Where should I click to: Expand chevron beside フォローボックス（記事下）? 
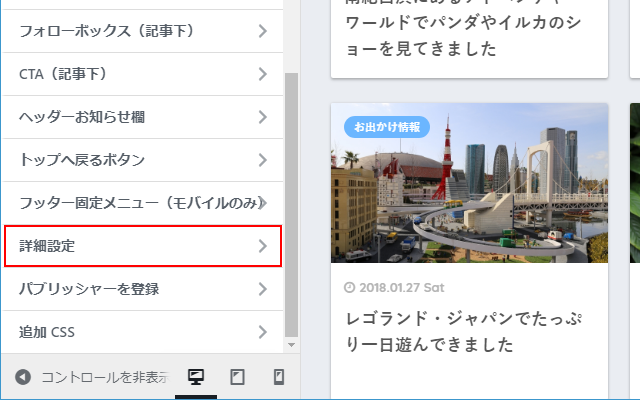[x=263, y=31]
